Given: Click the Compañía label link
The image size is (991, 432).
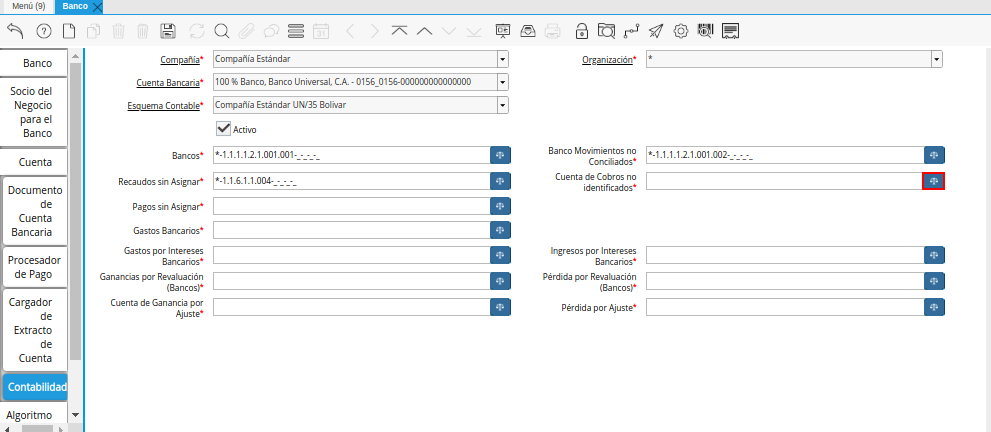Looking at the screenshot, I should [180, 59].
